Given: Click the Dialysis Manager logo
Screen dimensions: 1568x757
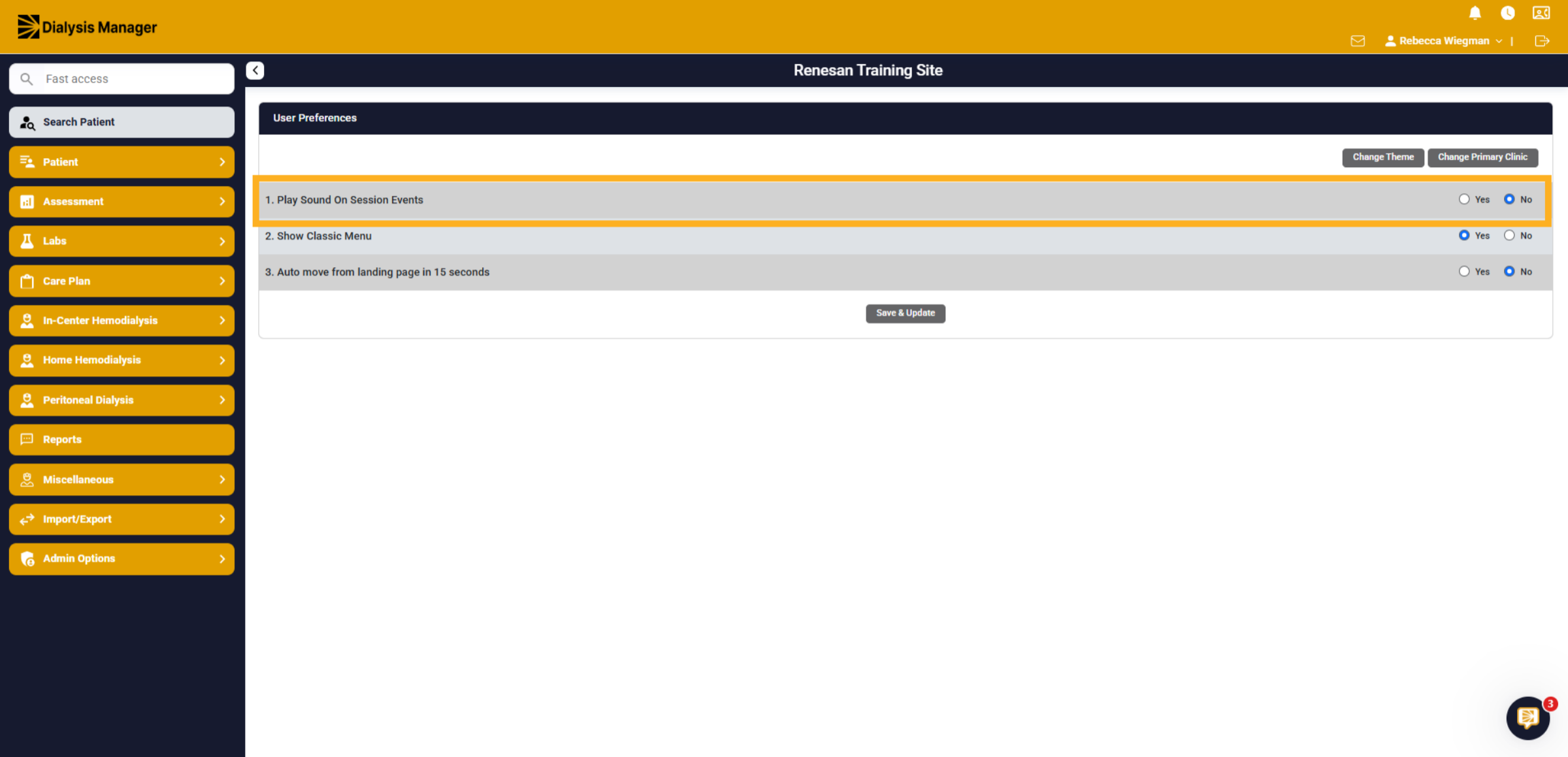Looking at the screenshot, I should [87, 27].
